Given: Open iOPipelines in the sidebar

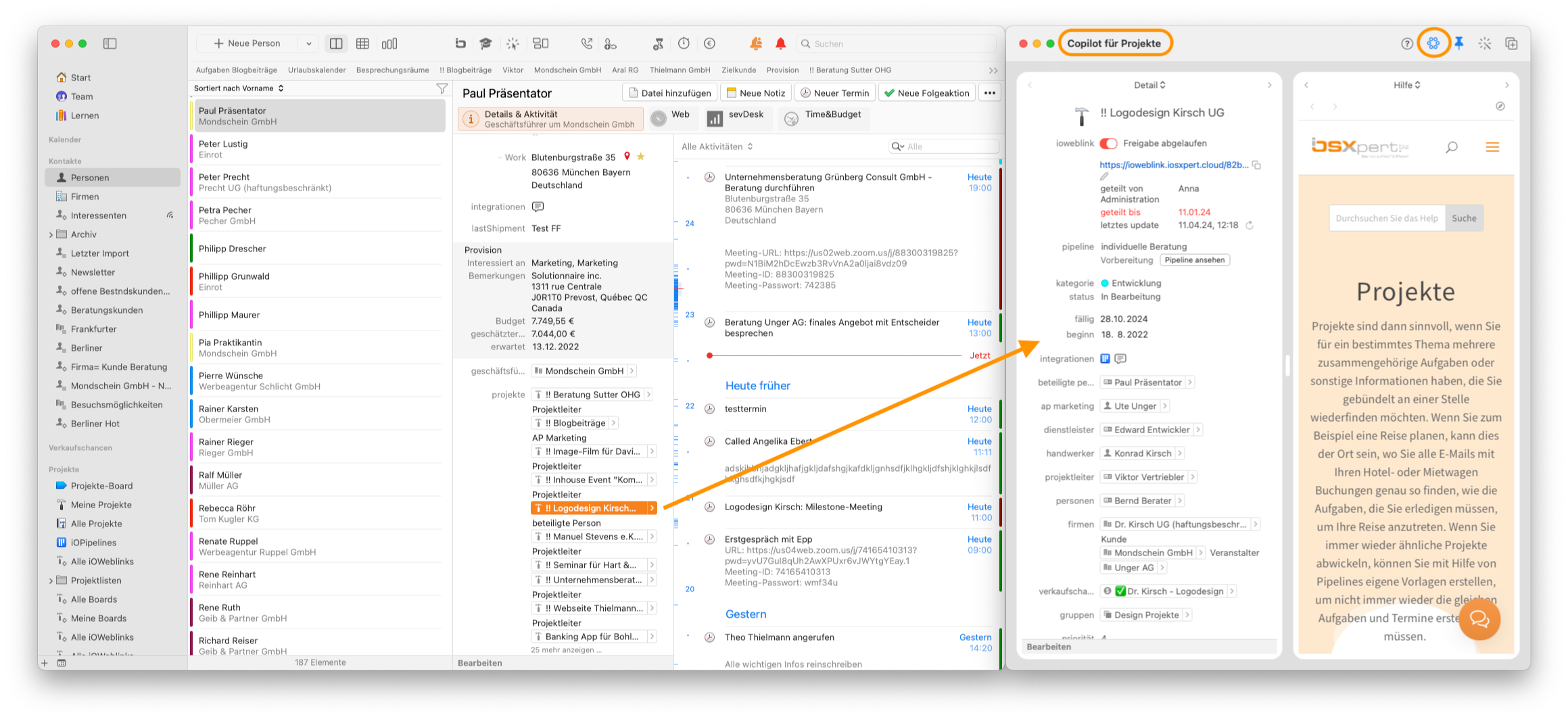Looking at the screenshot, I should click(x=112, y=543).
